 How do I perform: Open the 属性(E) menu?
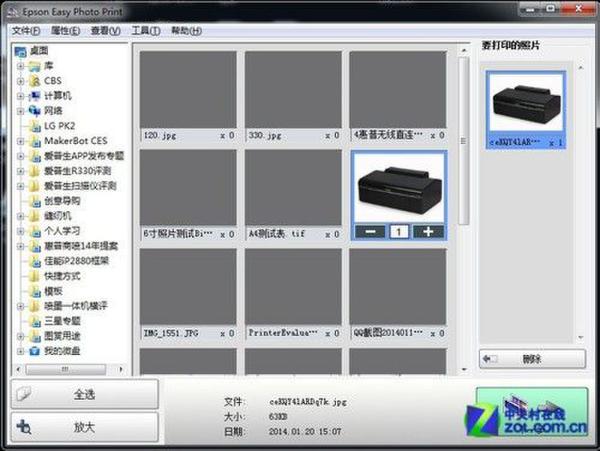(x=65, y=31)
